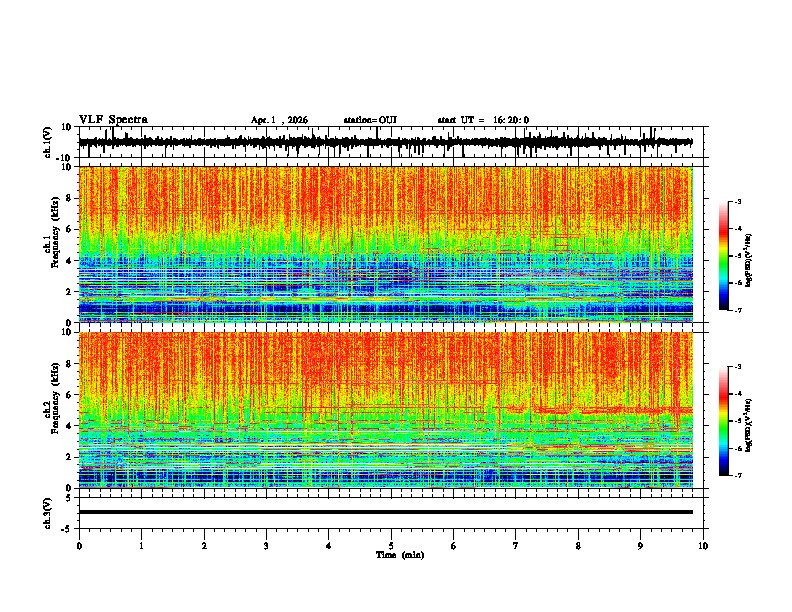Click the ch.1 colorbar log(PSD) label

(x=749, y=261)
